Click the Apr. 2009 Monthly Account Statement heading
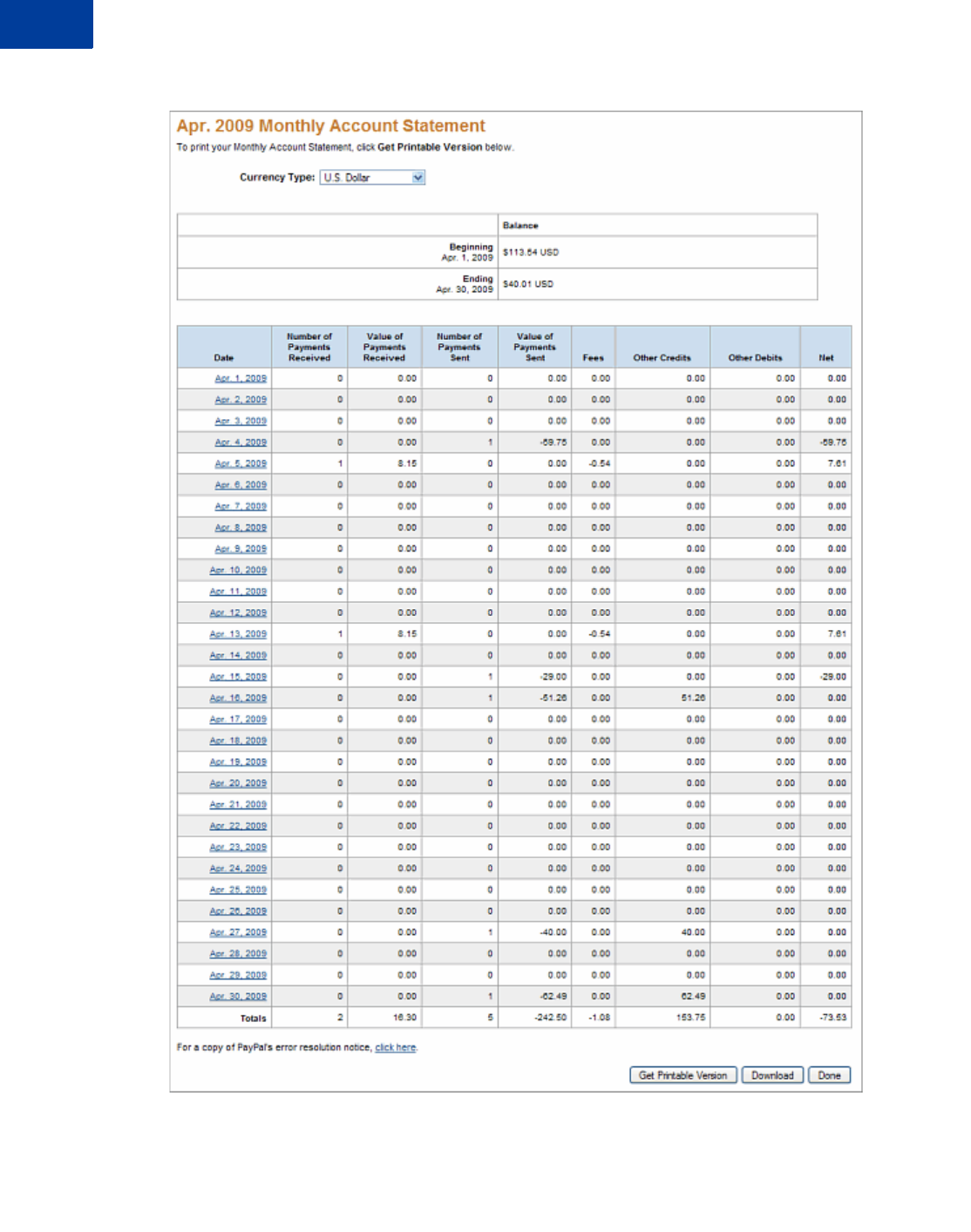This screenshot has height=1232, width=971. tap(330, 126)
